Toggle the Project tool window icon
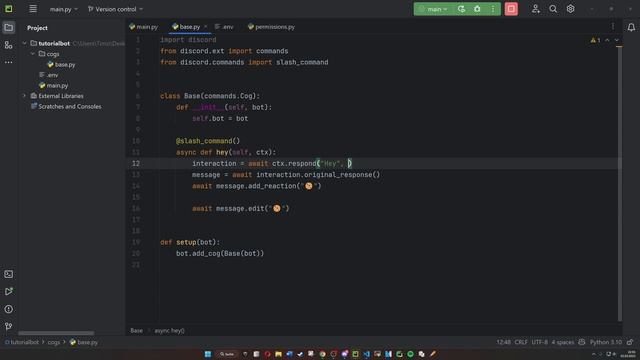Screen dimensions: 640x360 9,28
